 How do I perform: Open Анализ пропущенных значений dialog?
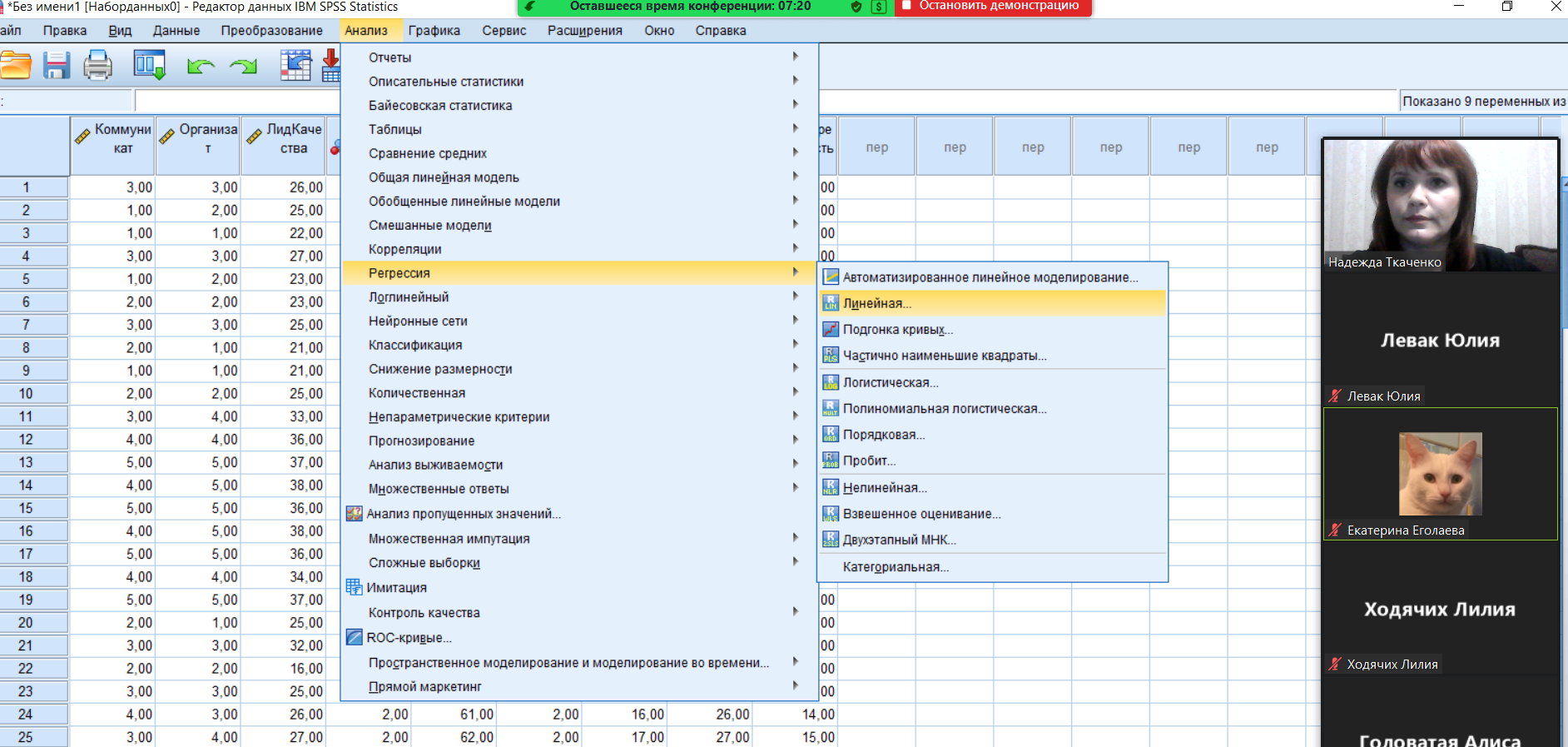[x=463, y=514]
